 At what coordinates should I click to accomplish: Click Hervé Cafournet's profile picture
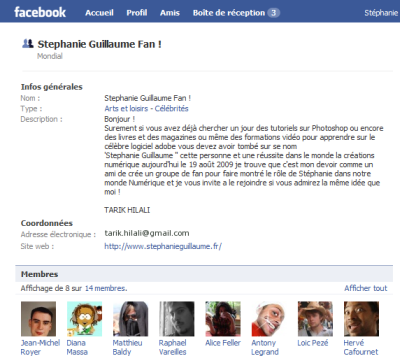[361, 319]
